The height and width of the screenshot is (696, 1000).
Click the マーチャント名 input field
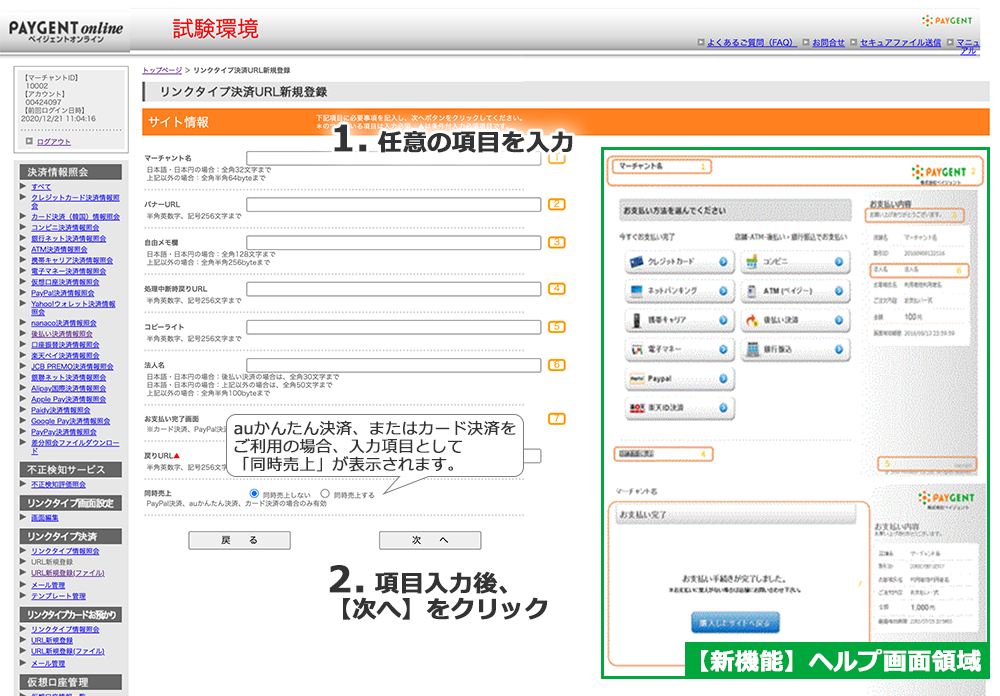click(x=393, y=158)
